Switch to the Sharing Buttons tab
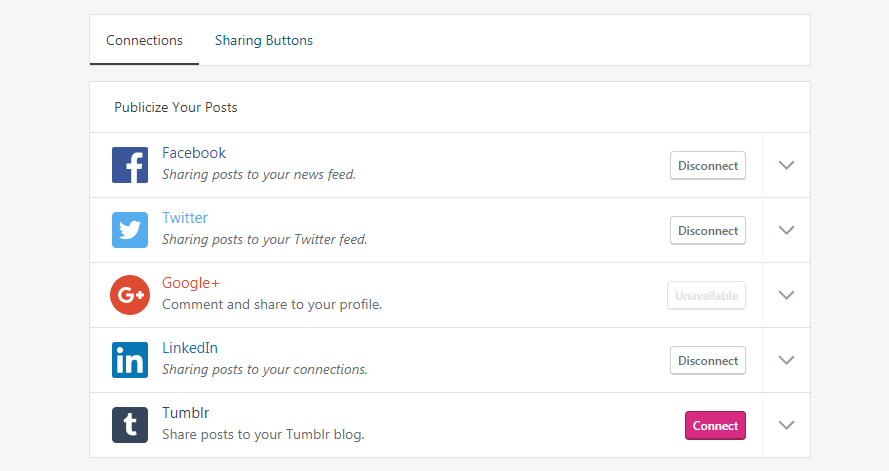 (x=264, y=41)
